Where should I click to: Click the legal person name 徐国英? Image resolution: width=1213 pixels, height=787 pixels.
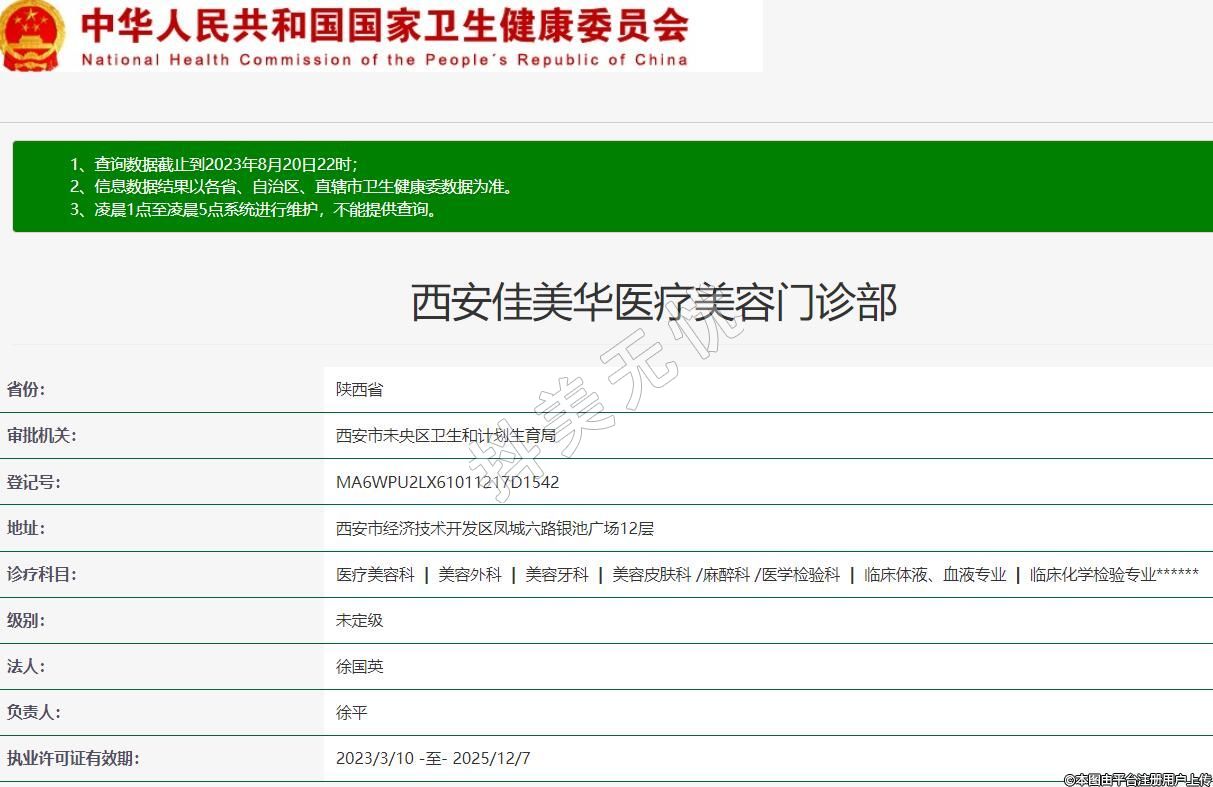coord(359,666)
